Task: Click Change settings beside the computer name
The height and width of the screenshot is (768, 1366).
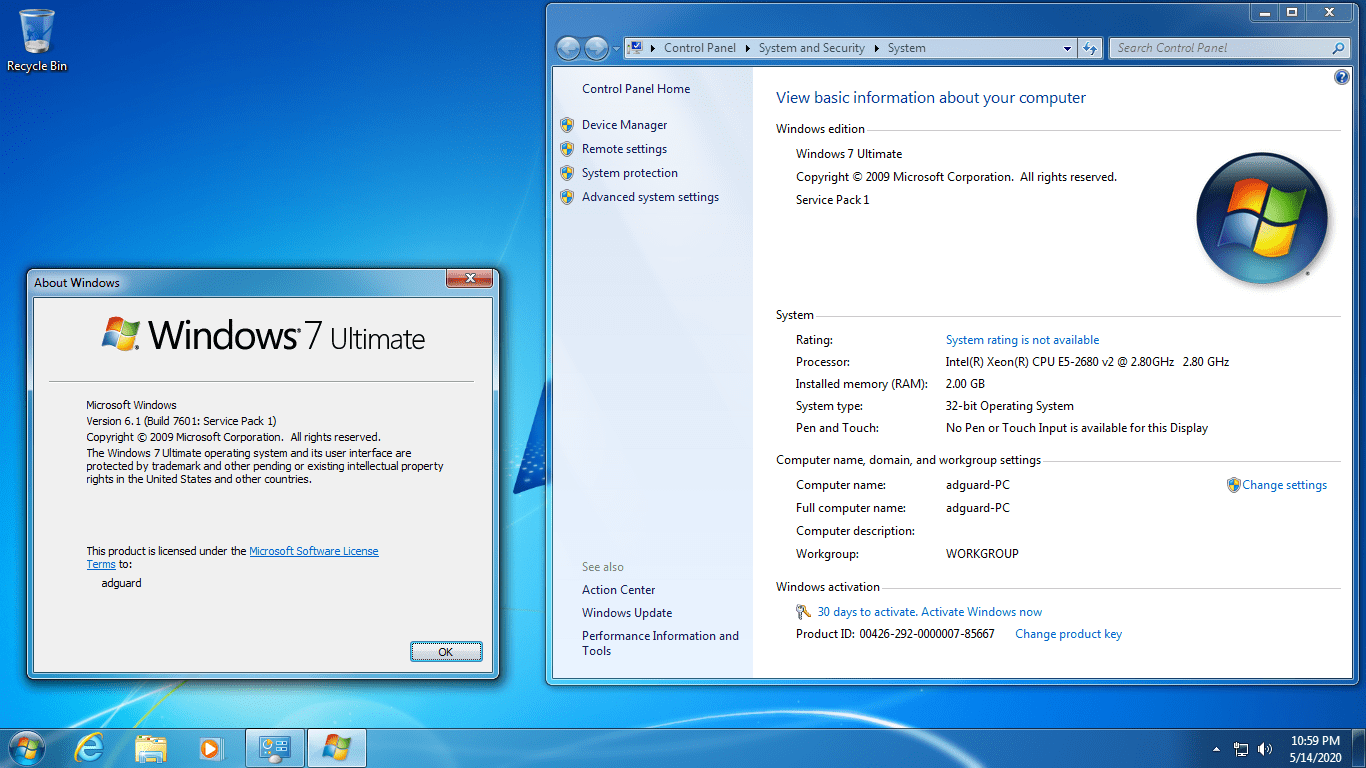Action: (x=1285, y=485)
